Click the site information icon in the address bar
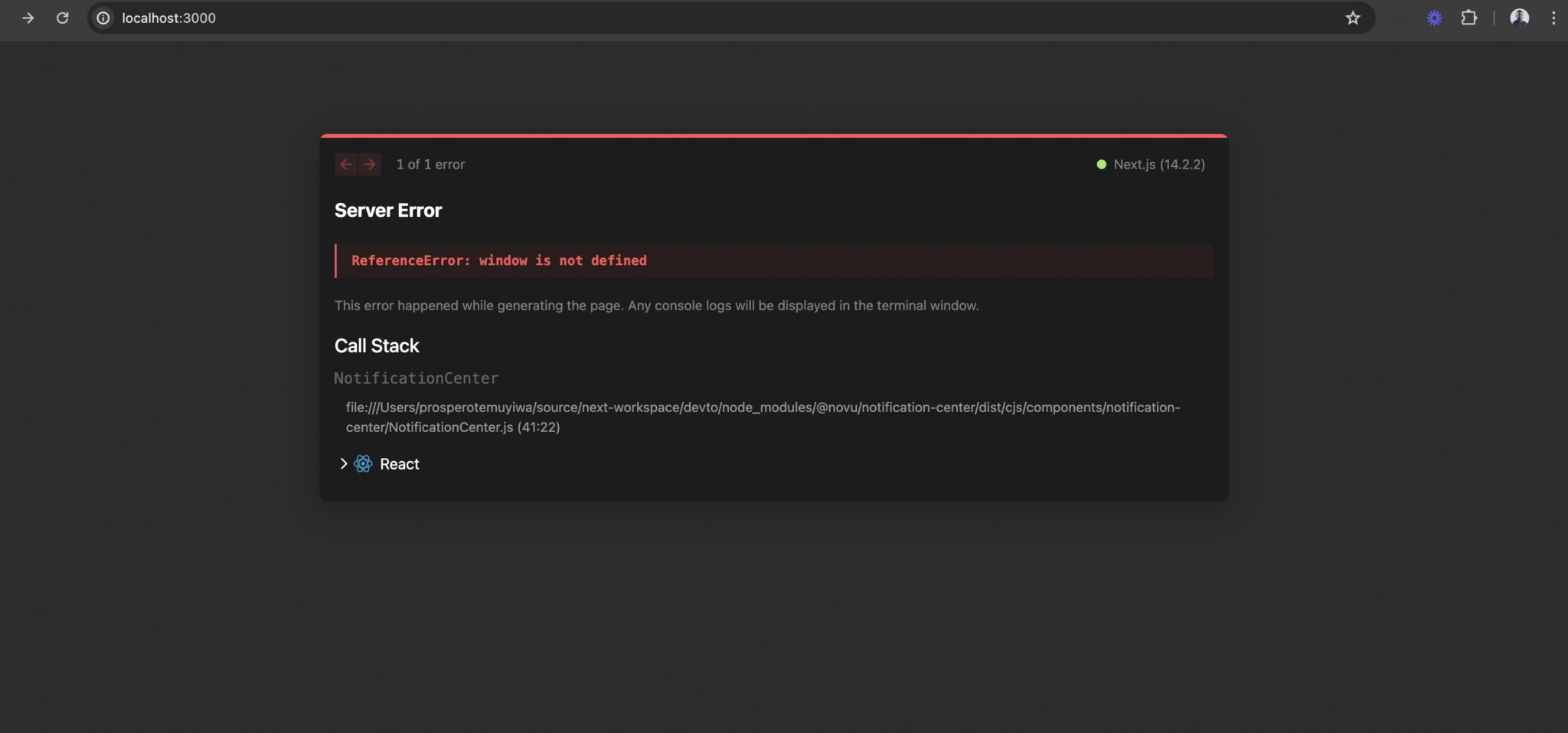 point(103,18)
